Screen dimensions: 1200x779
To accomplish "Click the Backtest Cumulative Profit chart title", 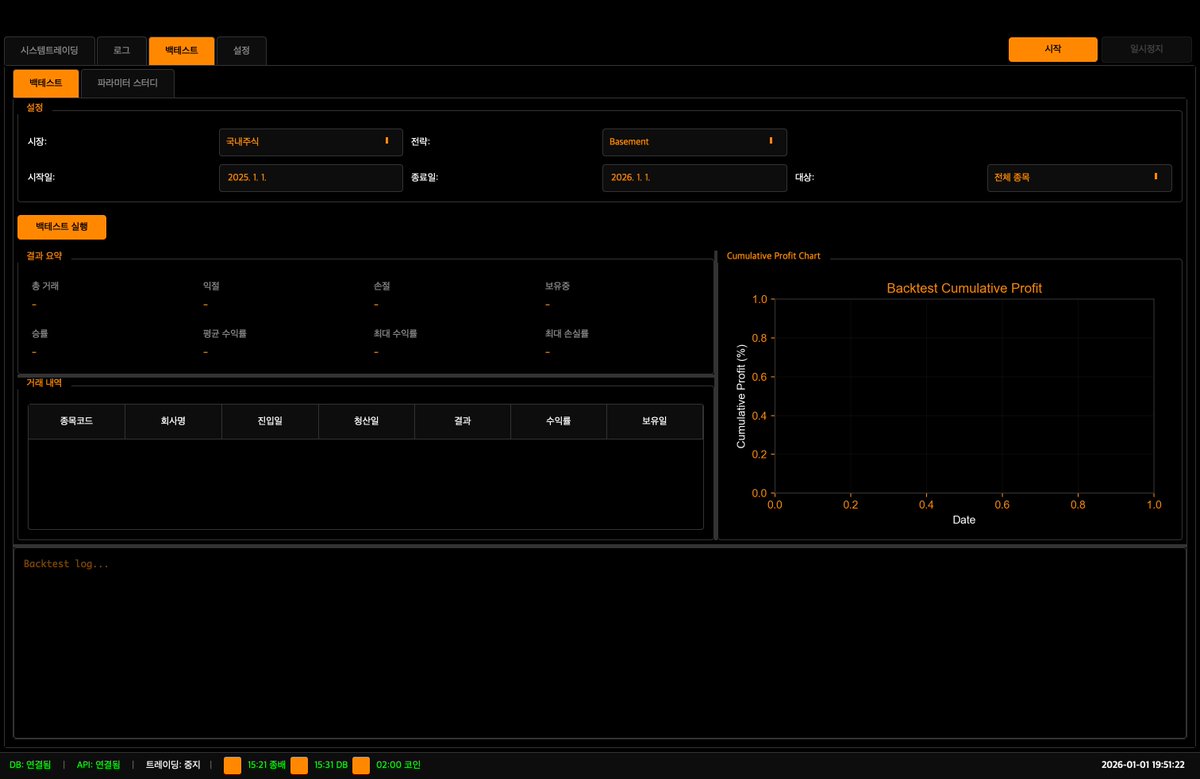I will (x=964, y=288).
